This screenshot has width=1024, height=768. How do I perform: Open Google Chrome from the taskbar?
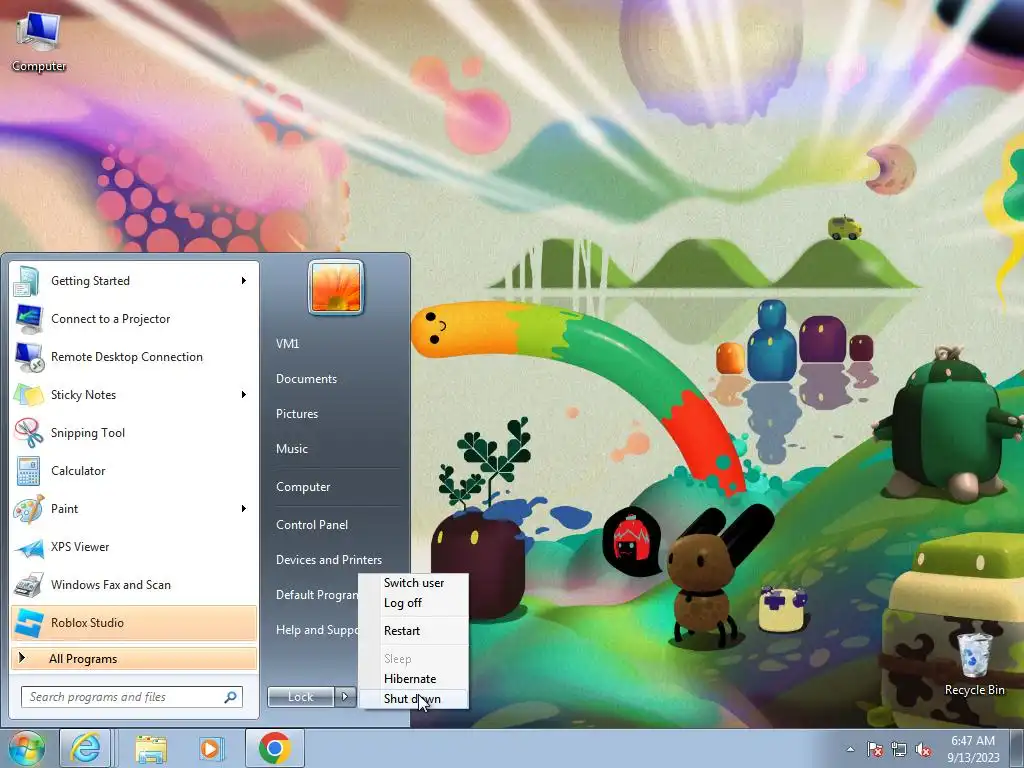tap(274, 748)
